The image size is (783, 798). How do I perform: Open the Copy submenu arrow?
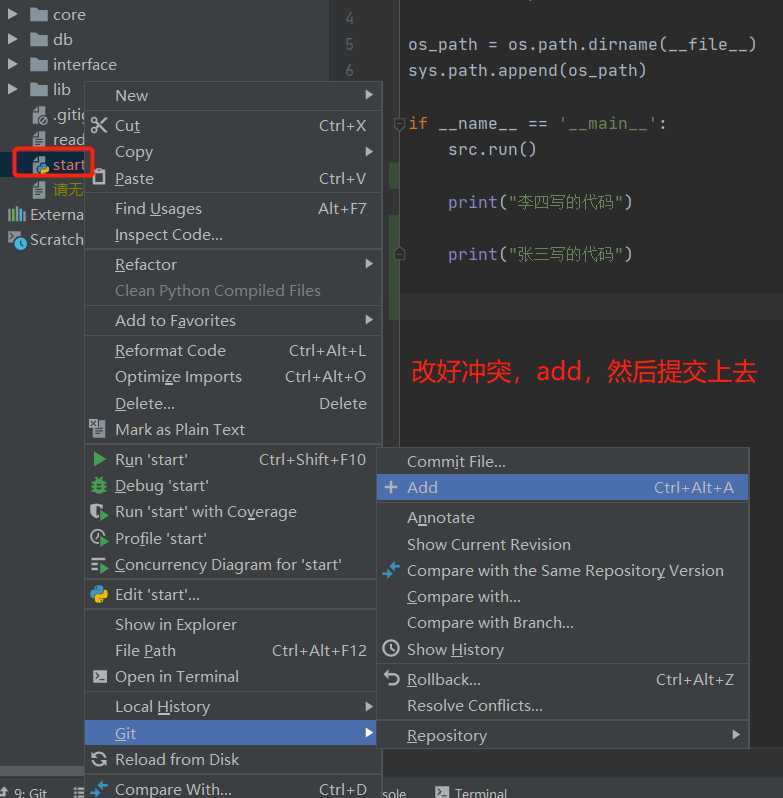pyautogui.click(x=369, y=151)
